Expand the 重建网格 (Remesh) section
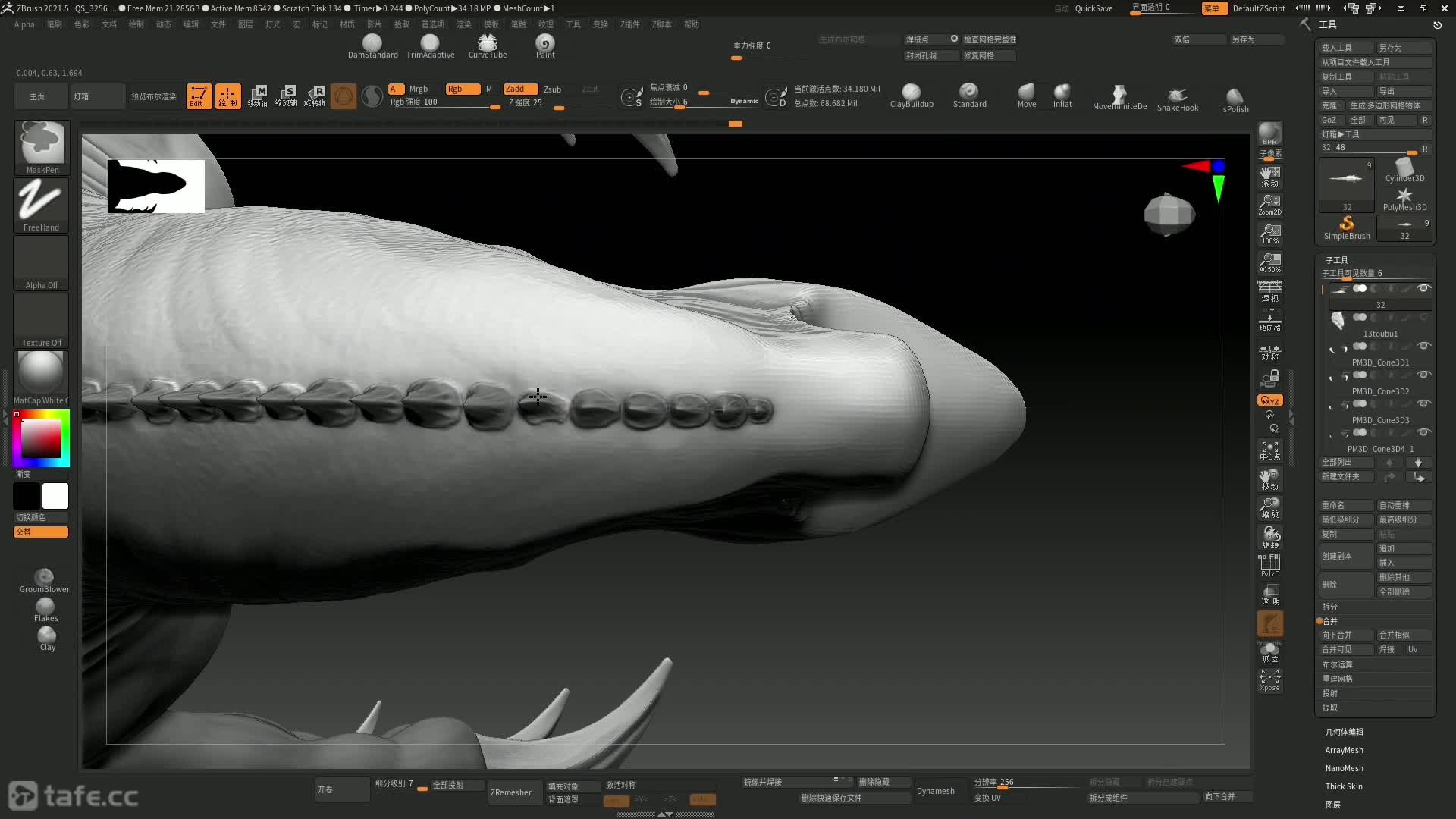Screen dimensions: 1456x819 [1337, 679]
